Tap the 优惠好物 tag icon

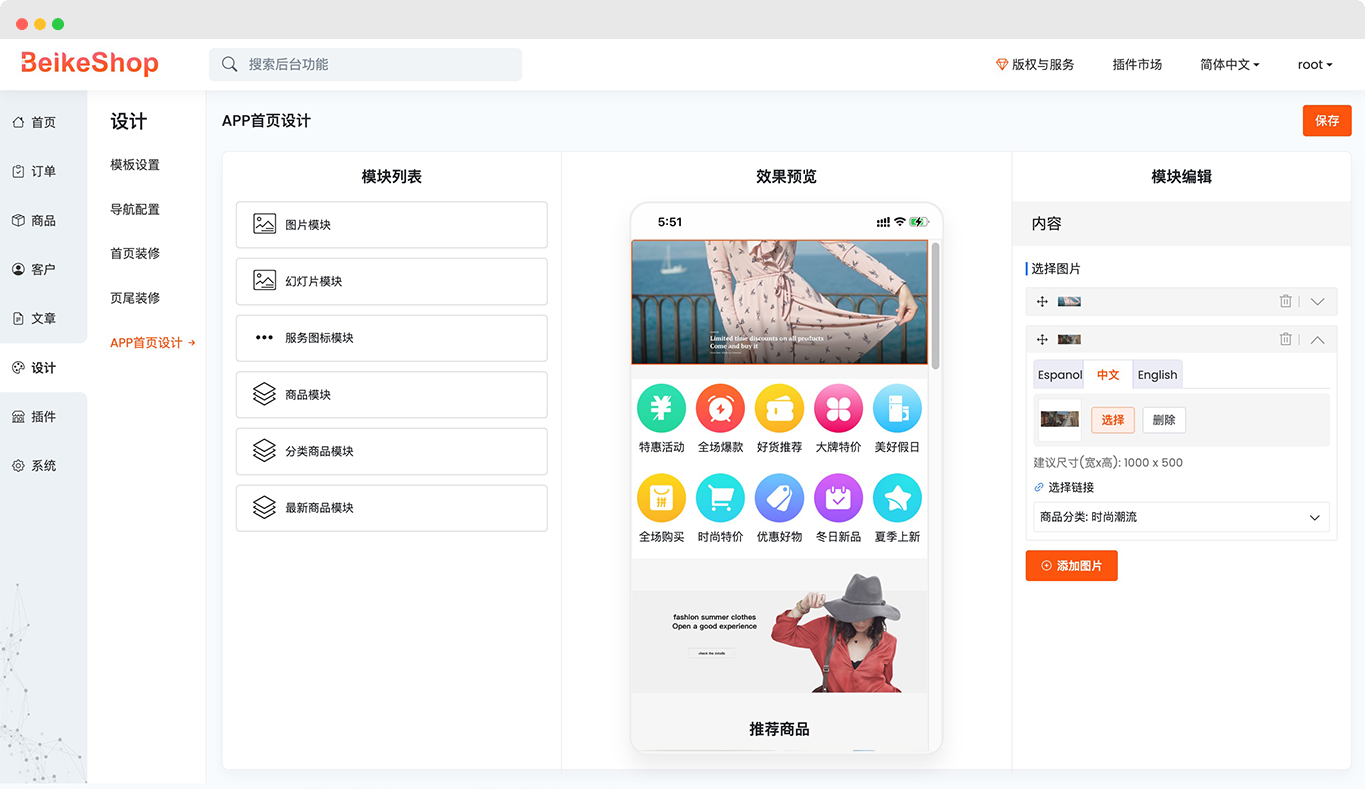779,498
